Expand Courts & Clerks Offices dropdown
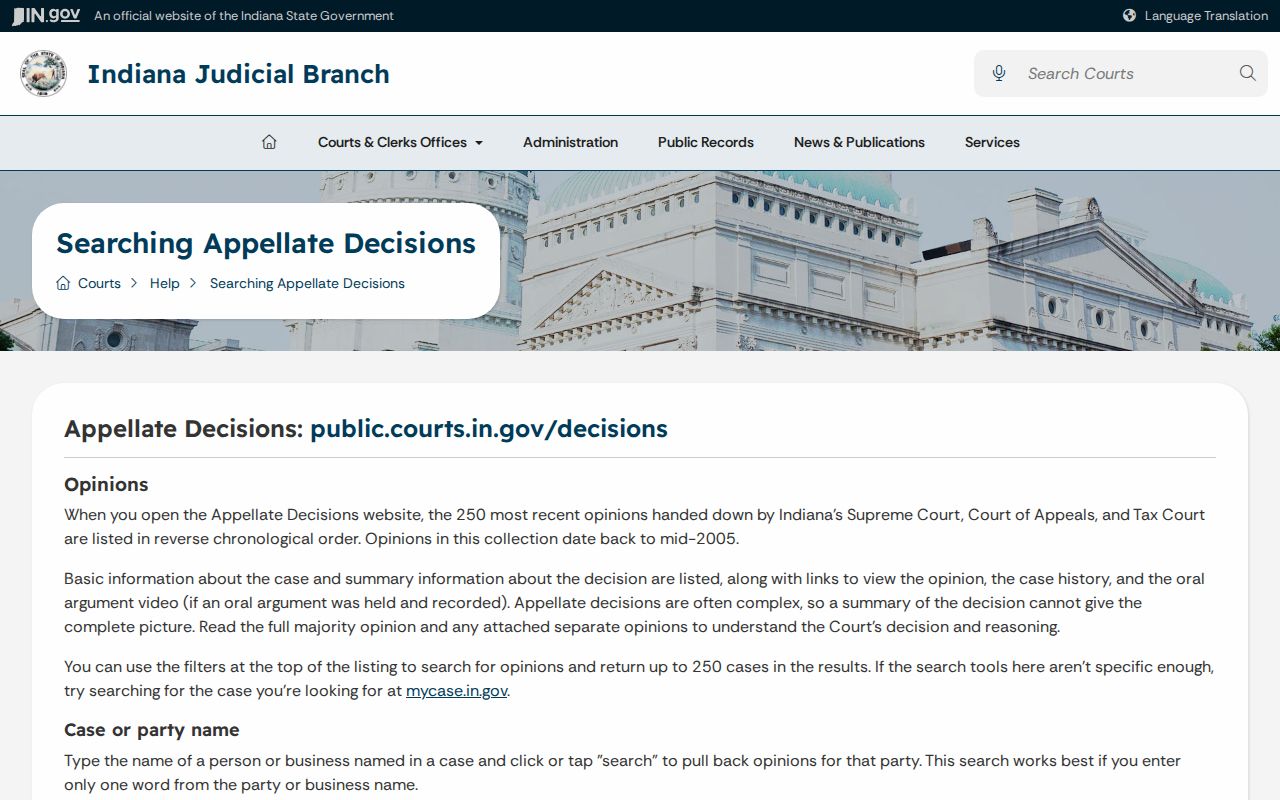The width and height of the screenshot is (1280, 800). pyautogui.click(x=400, y=142)
